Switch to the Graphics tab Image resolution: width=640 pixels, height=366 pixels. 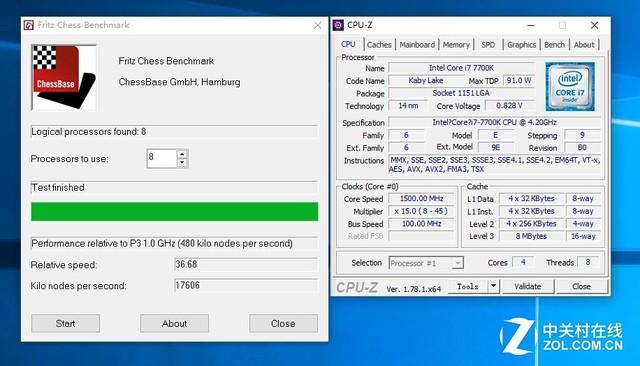point(521,45)
